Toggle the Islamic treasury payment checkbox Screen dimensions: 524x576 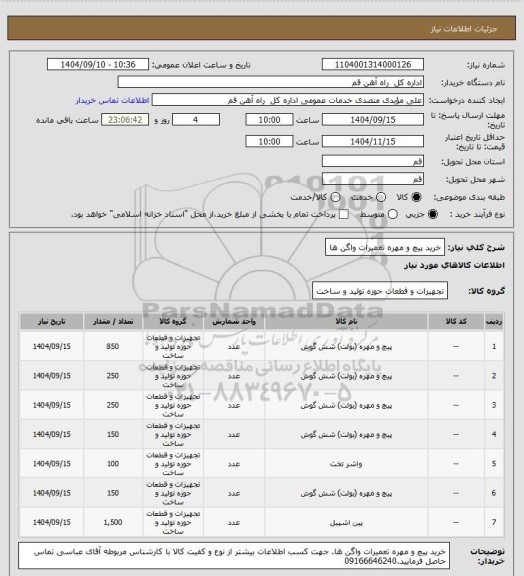tap(344, 214)
